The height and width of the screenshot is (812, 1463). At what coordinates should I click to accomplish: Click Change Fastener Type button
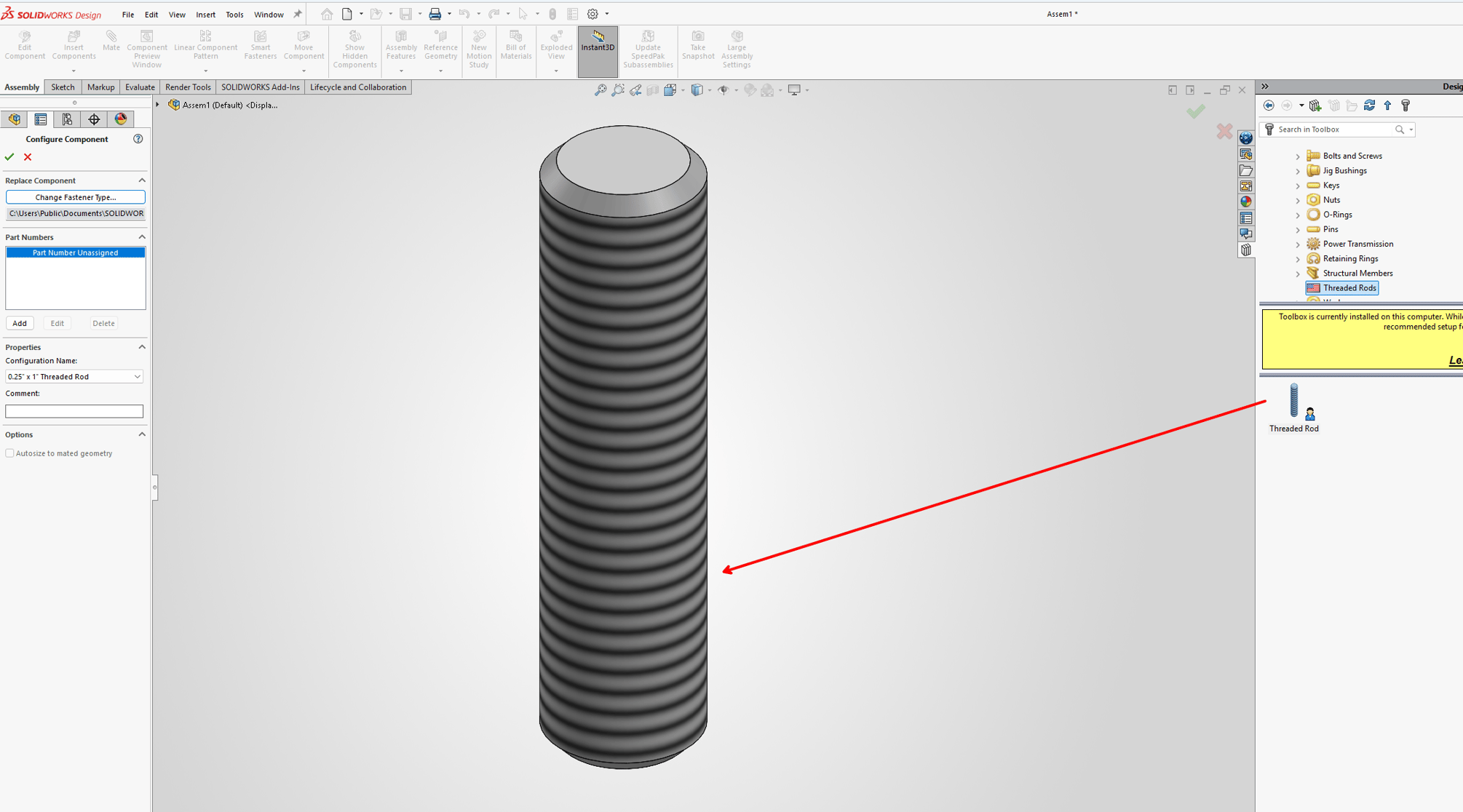[x=76, y=197]
